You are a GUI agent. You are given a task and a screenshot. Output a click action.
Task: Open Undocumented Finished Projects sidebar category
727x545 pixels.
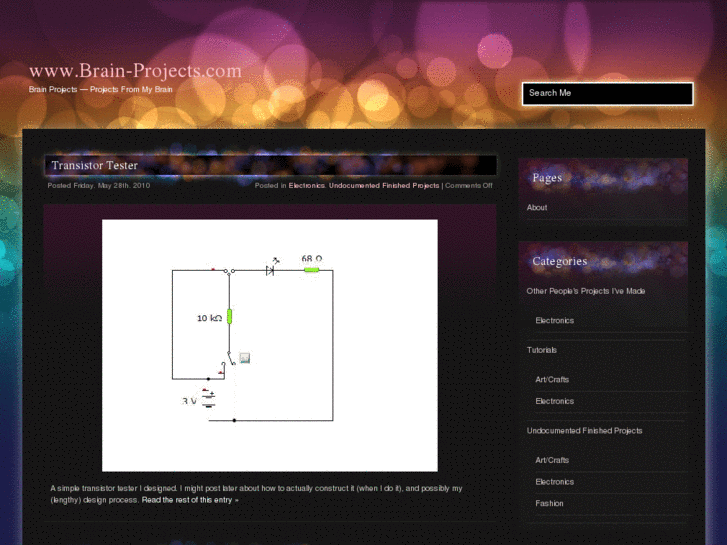pos(584,431)
